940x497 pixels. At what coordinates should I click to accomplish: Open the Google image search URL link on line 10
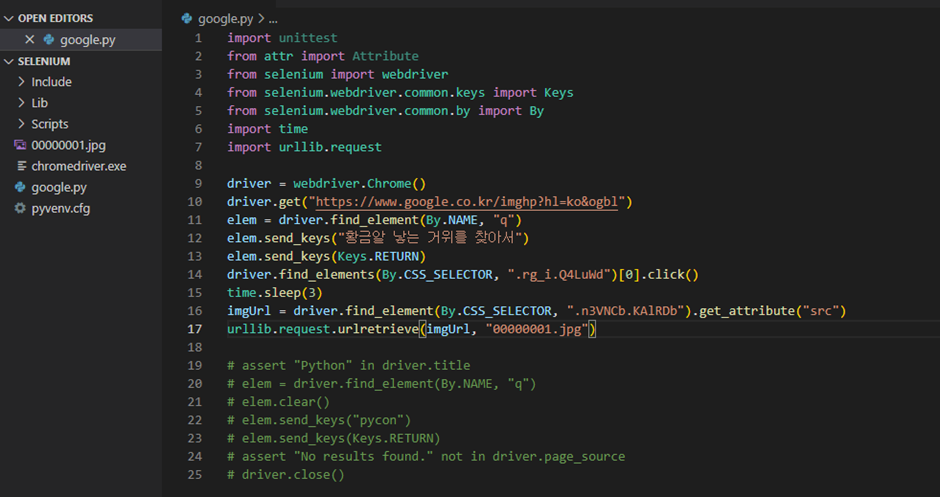coord(466,201)
